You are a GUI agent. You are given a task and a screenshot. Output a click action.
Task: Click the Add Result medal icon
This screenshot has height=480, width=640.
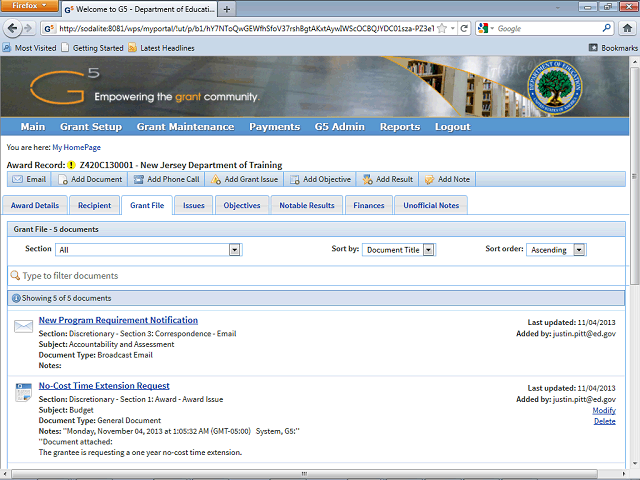(367, 179)
